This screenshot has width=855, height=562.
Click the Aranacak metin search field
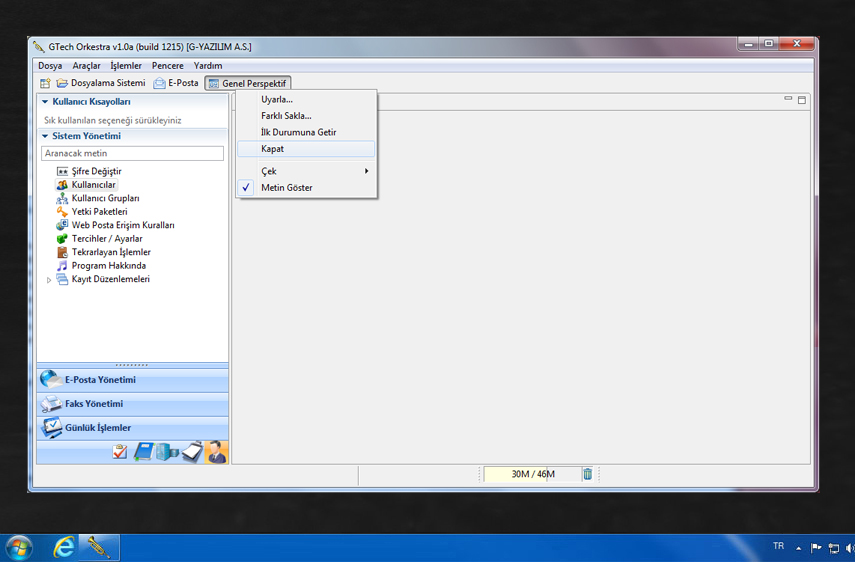(132, 154)
